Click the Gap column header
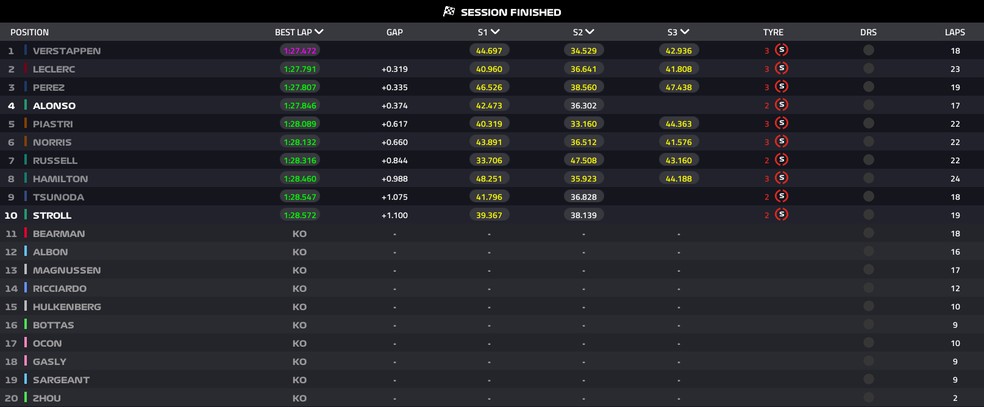The height and width of the screenshot is (407, 984). point(395,32)
